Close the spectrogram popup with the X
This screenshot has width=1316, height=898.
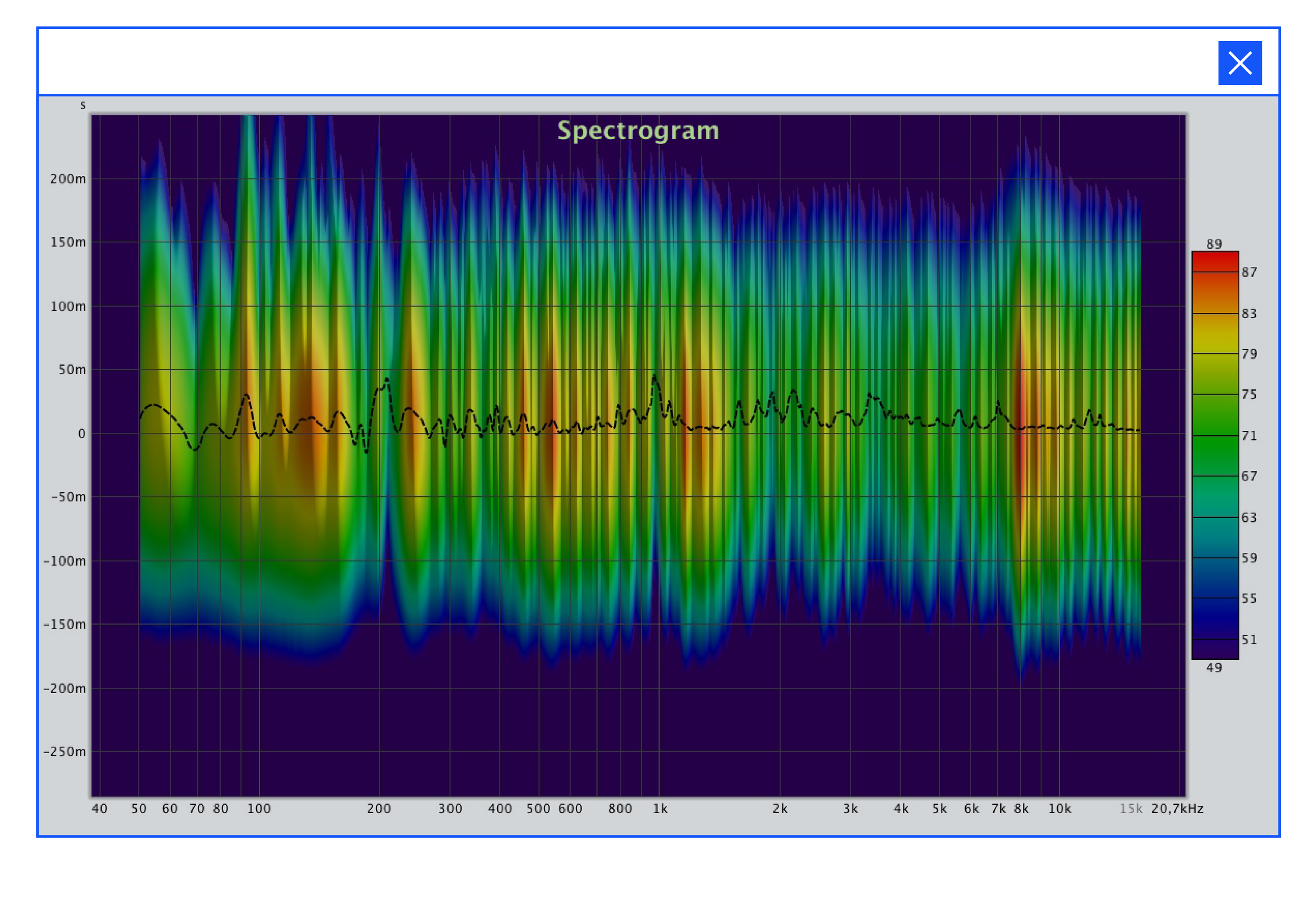point(1240,63)
